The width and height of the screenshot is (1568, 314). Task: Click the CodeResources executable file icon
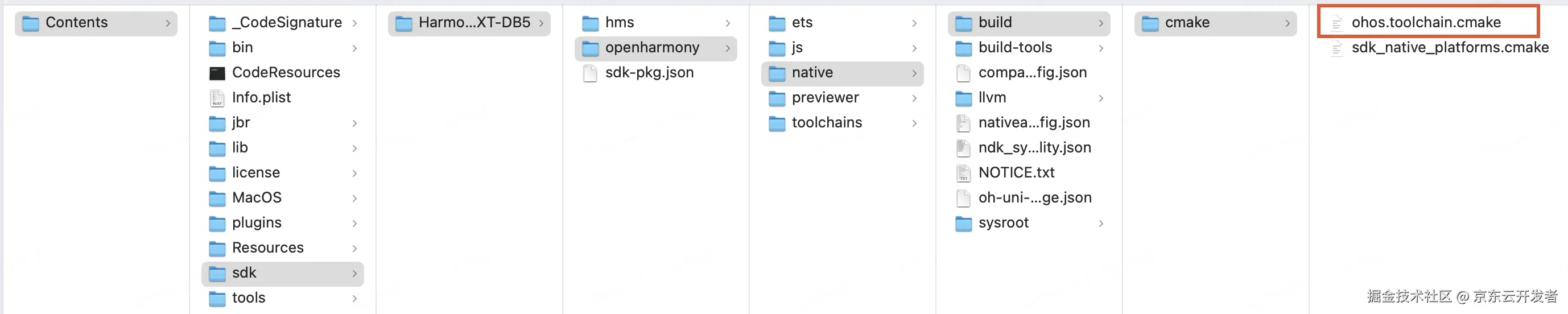coord(217,73)
